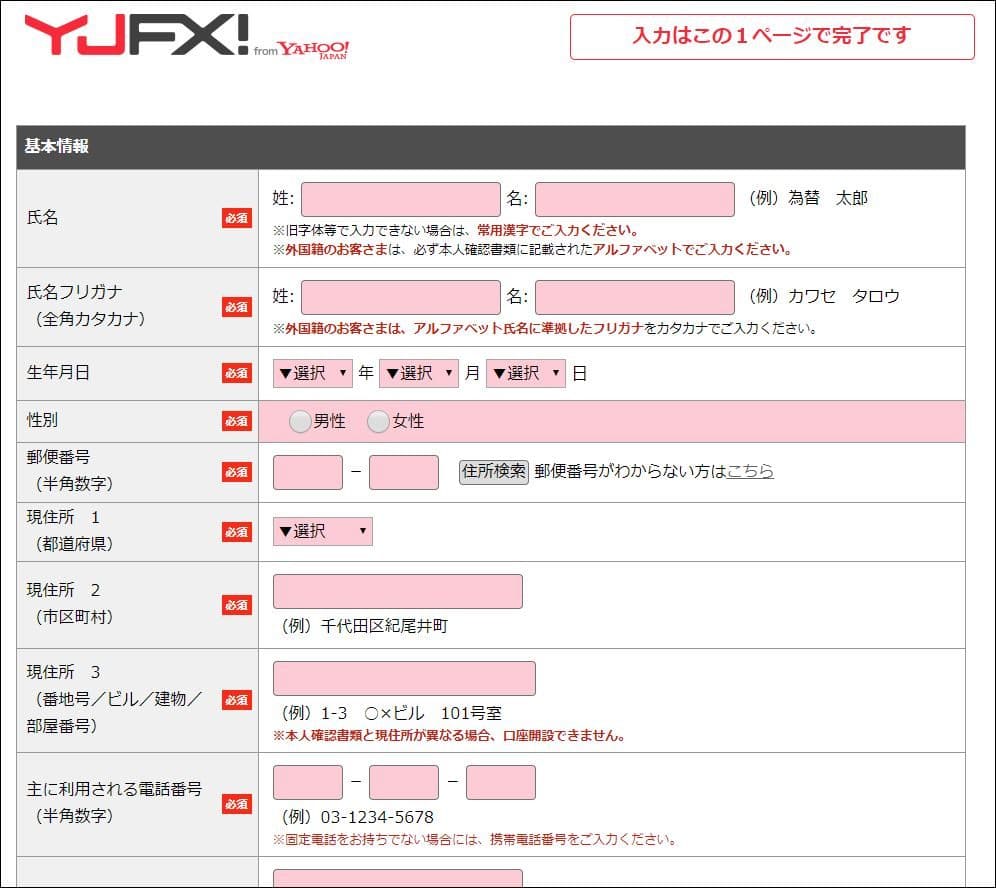Image resolution: width=996 pixels, height=888 pixels.
Task: Click the 必須 badge beside 現住所 2
Action: click(x=237, y=605)
